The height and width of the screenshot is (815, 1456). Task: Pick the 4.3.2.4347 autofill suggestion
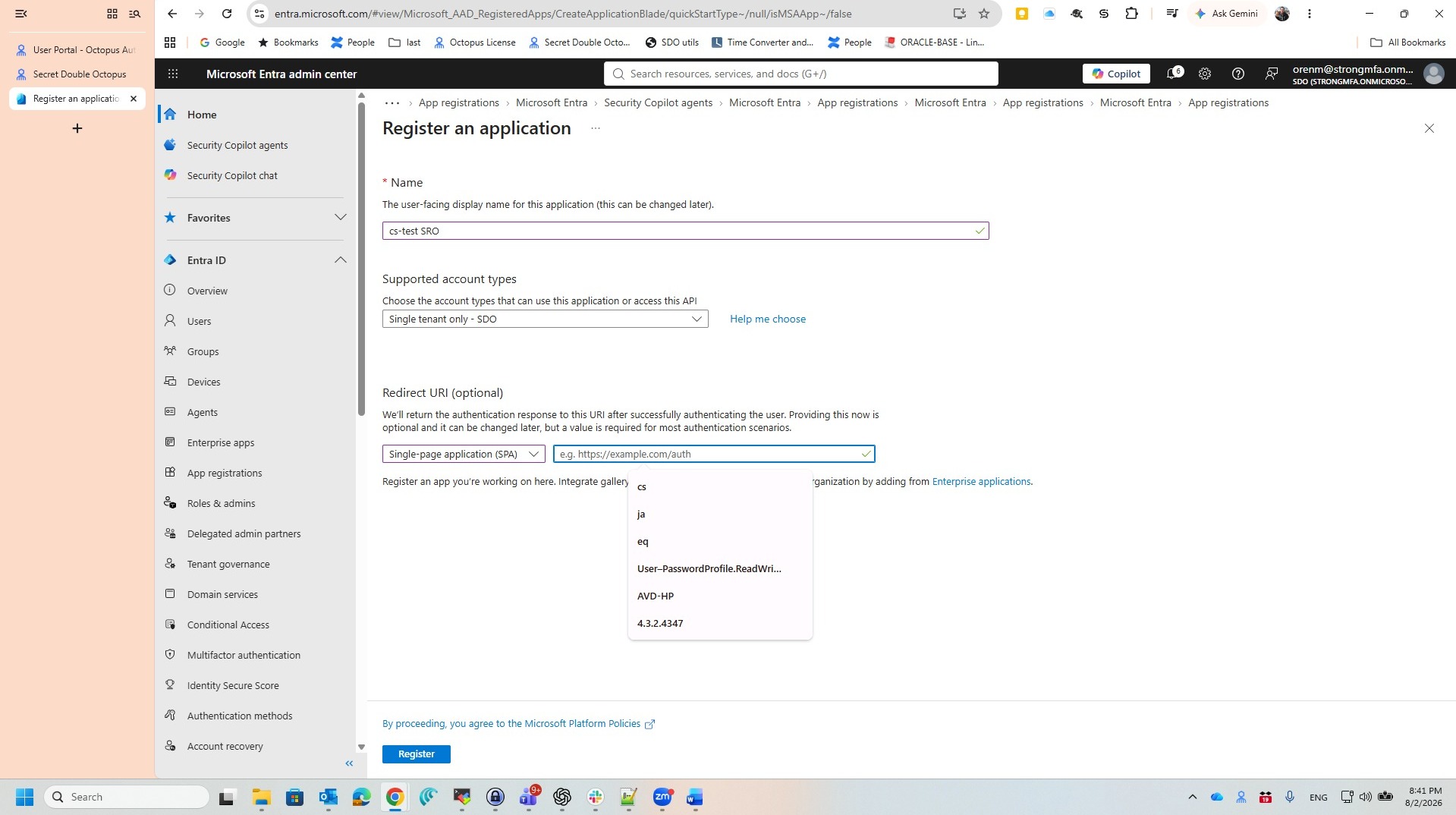coord(720,623)
